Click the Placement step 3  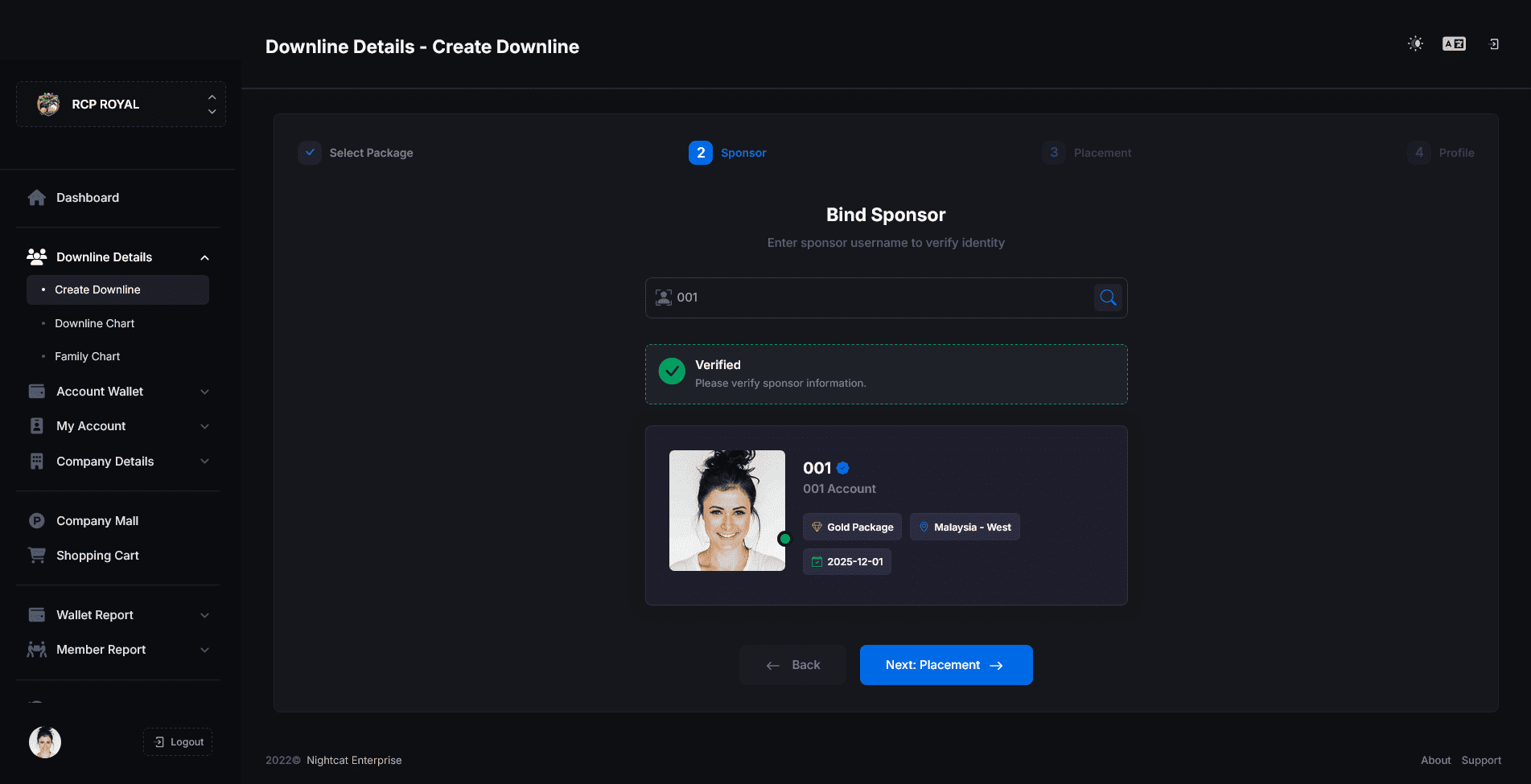1087,153
